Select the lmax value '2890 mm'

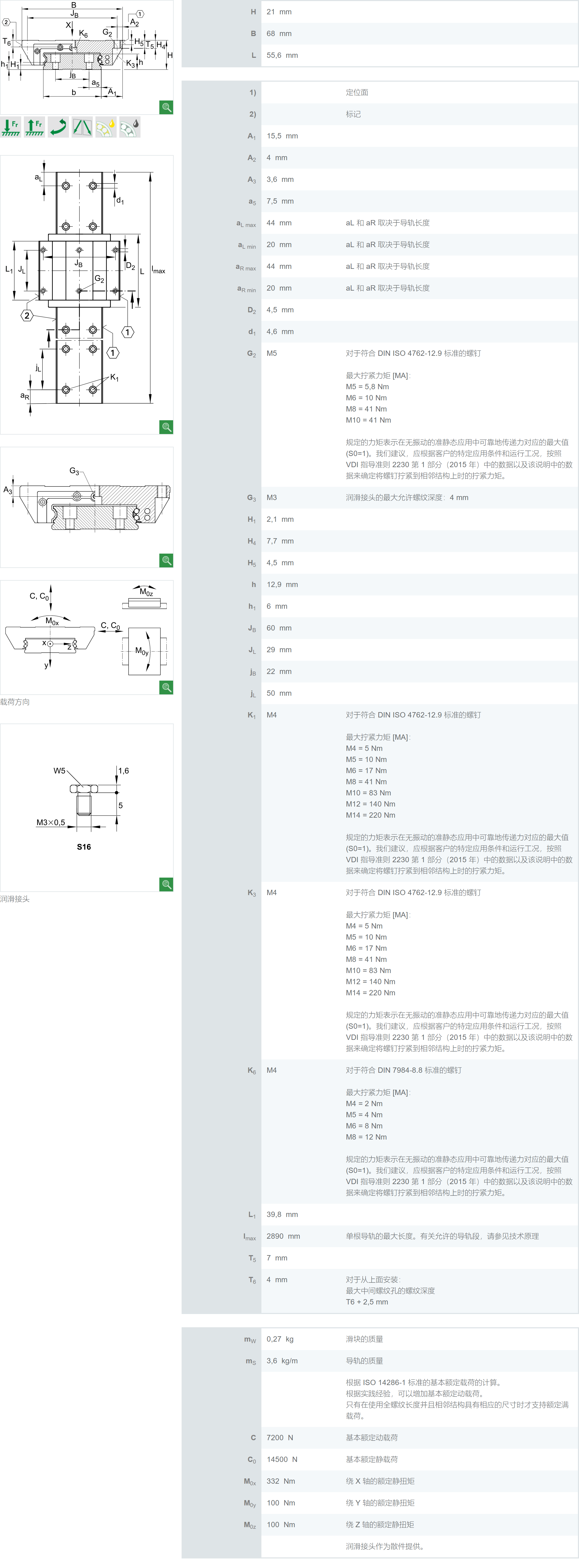[x=283, y=1236]
